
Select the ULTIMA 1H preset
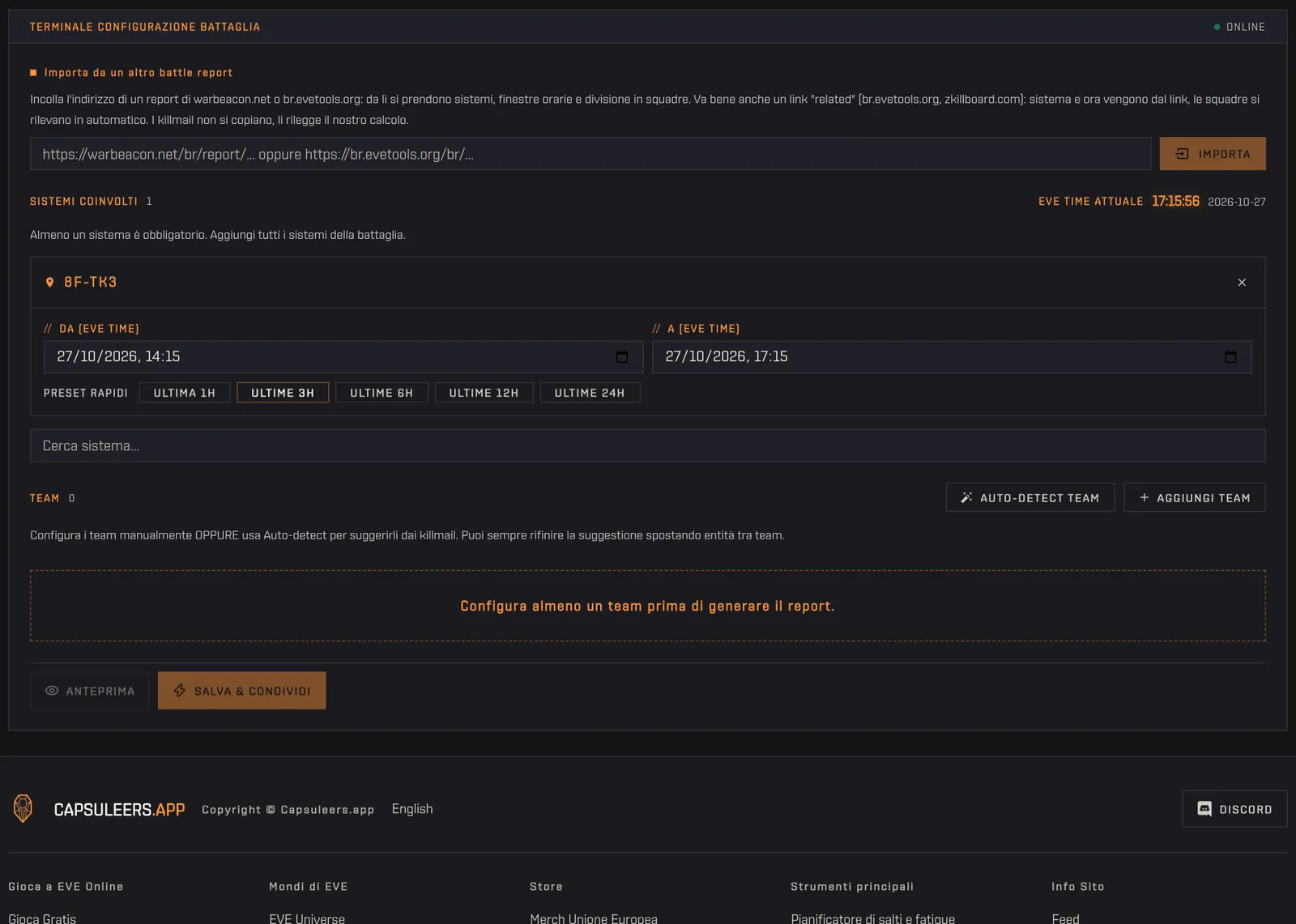185,393
